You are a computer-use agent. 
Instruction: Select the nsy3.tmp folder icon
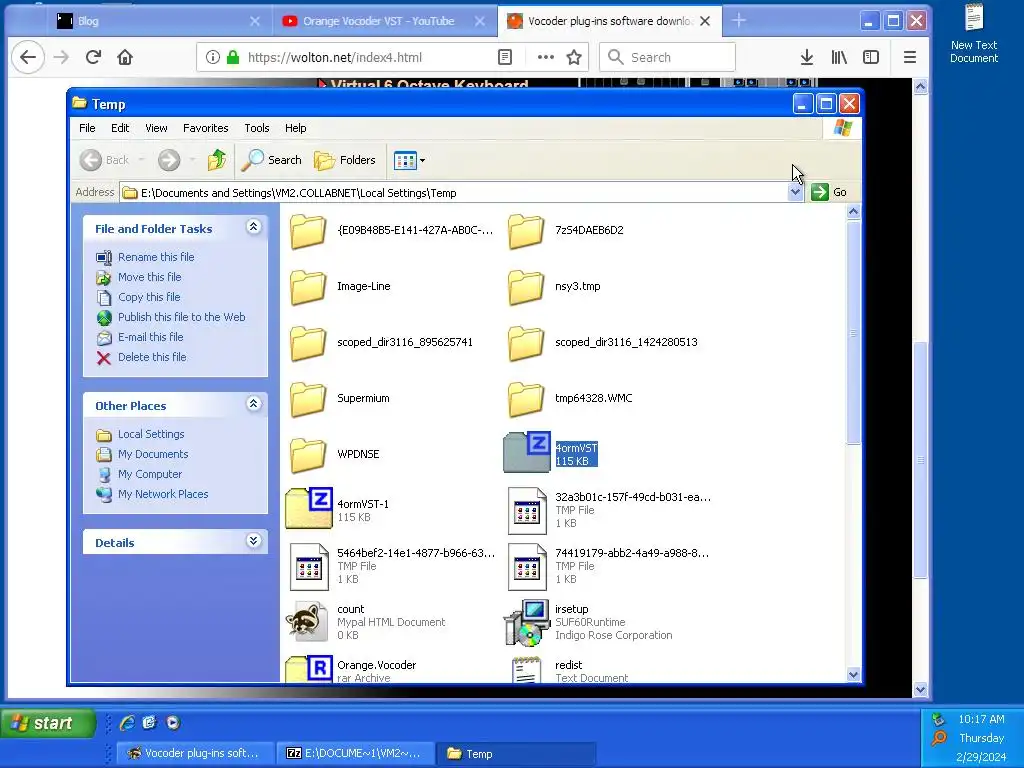(x=526, y=287)
